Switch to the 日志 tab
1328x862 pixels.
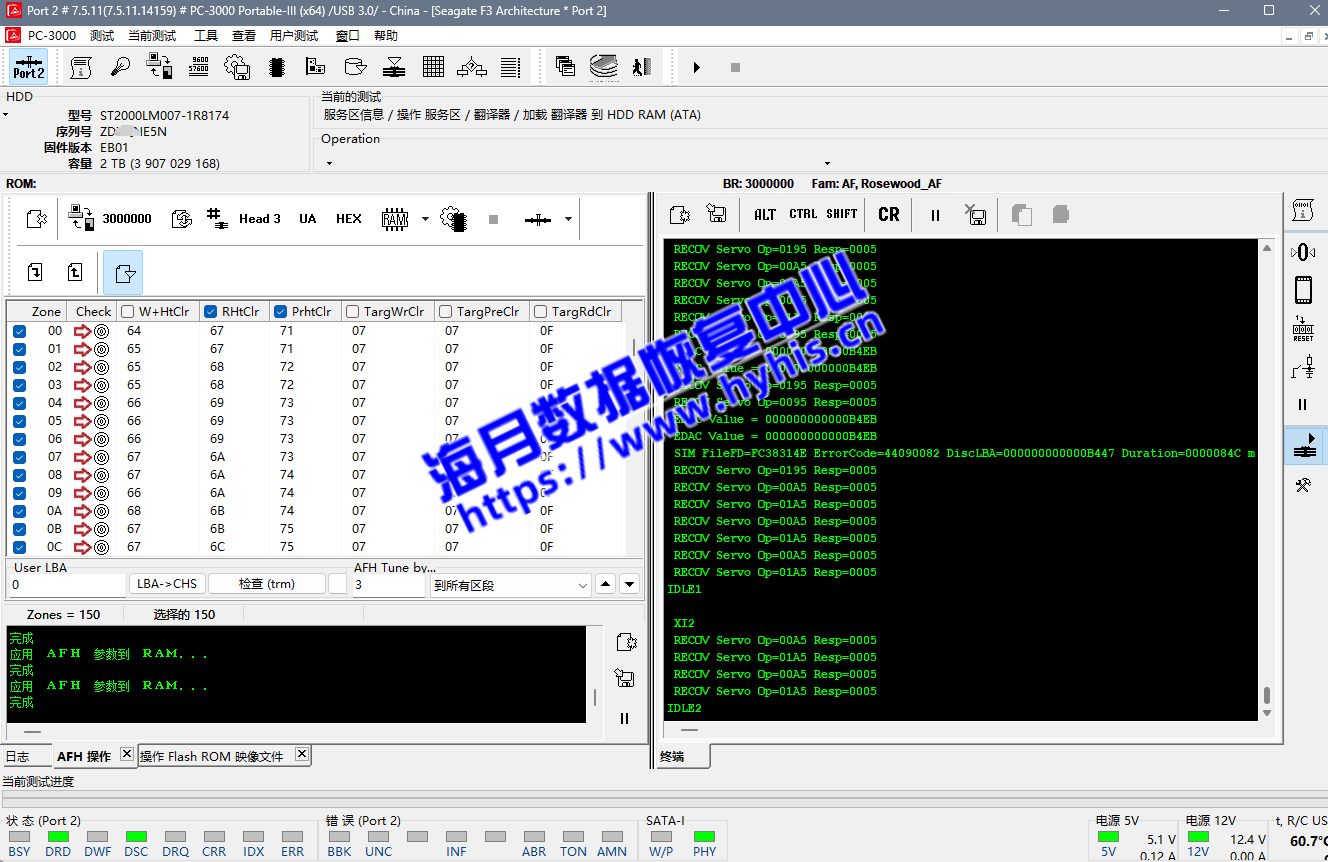(x=18, y=757)
